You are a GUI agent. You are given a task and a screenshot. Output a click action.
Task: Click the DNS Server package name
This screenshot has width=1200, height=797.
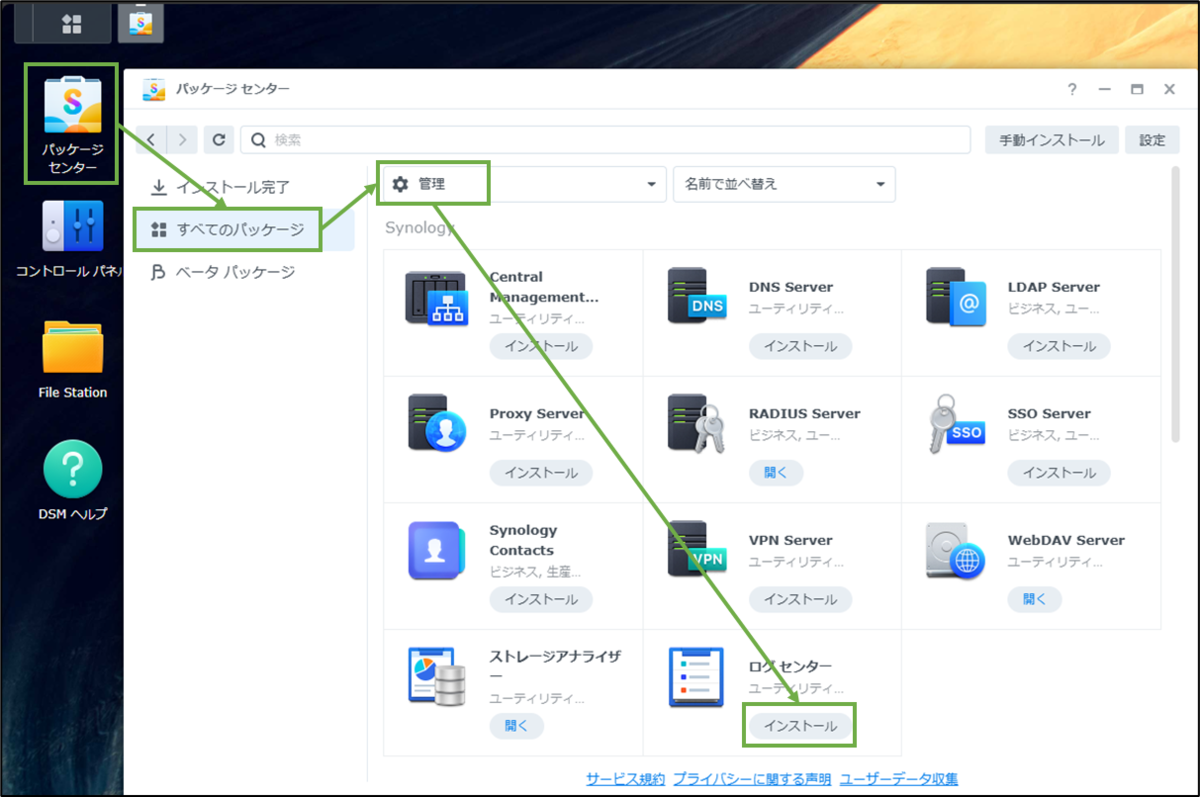(x=790, y=287)
